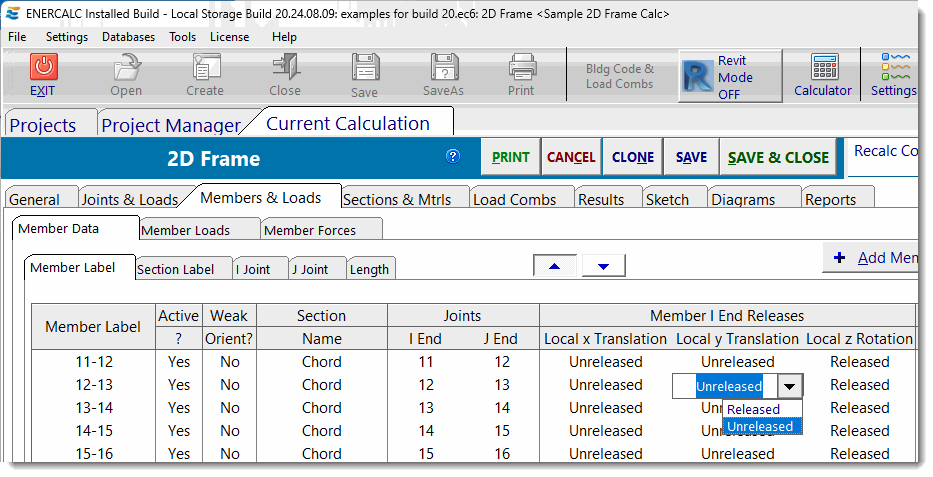This screenshot has width=933, height=477.
Task: Open a file with the Open icon
Action: [x=126, y=68]
